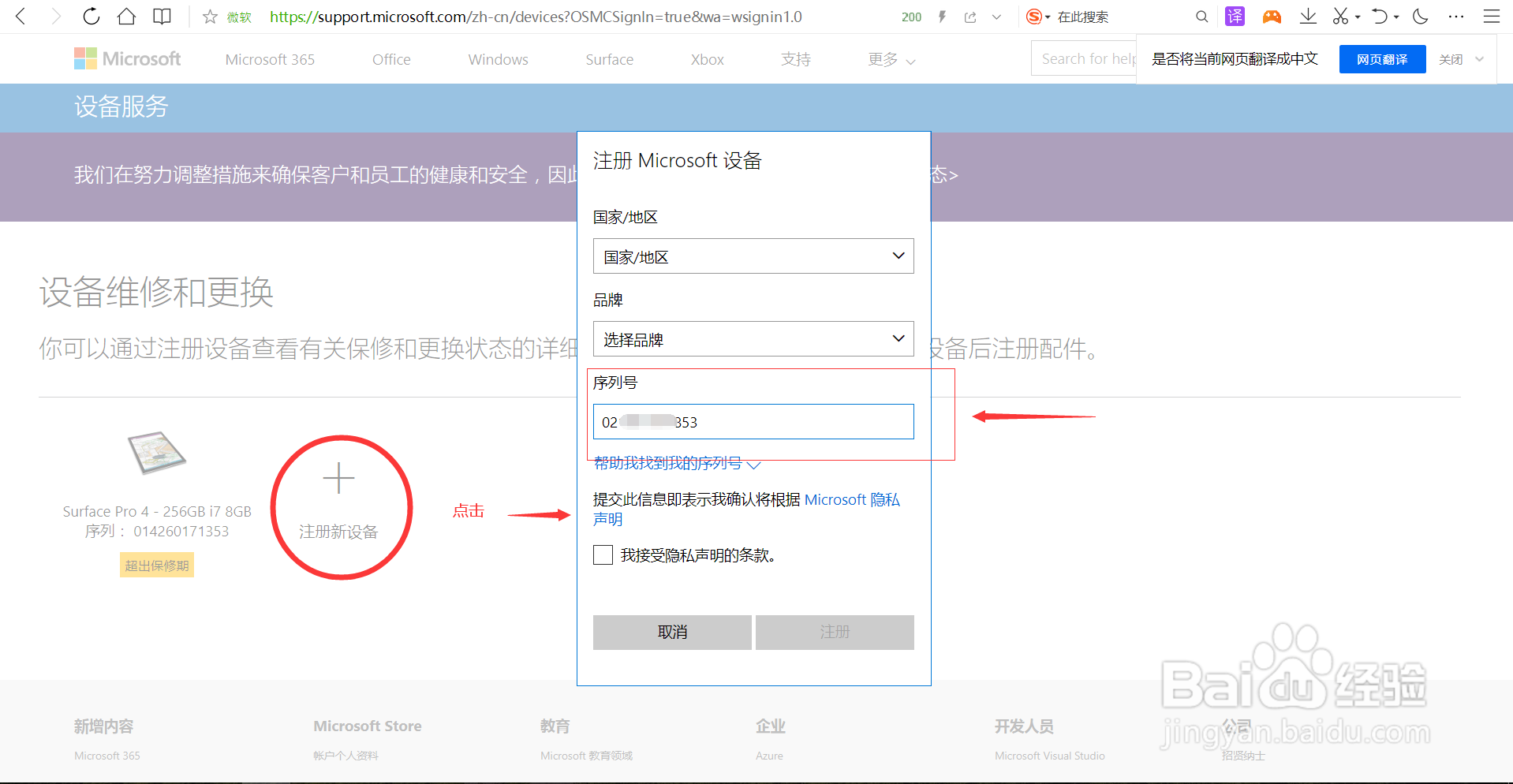Open the Microsoft 隐私声明 link
Screen dimensions: 1513x784
pos(852,499)
